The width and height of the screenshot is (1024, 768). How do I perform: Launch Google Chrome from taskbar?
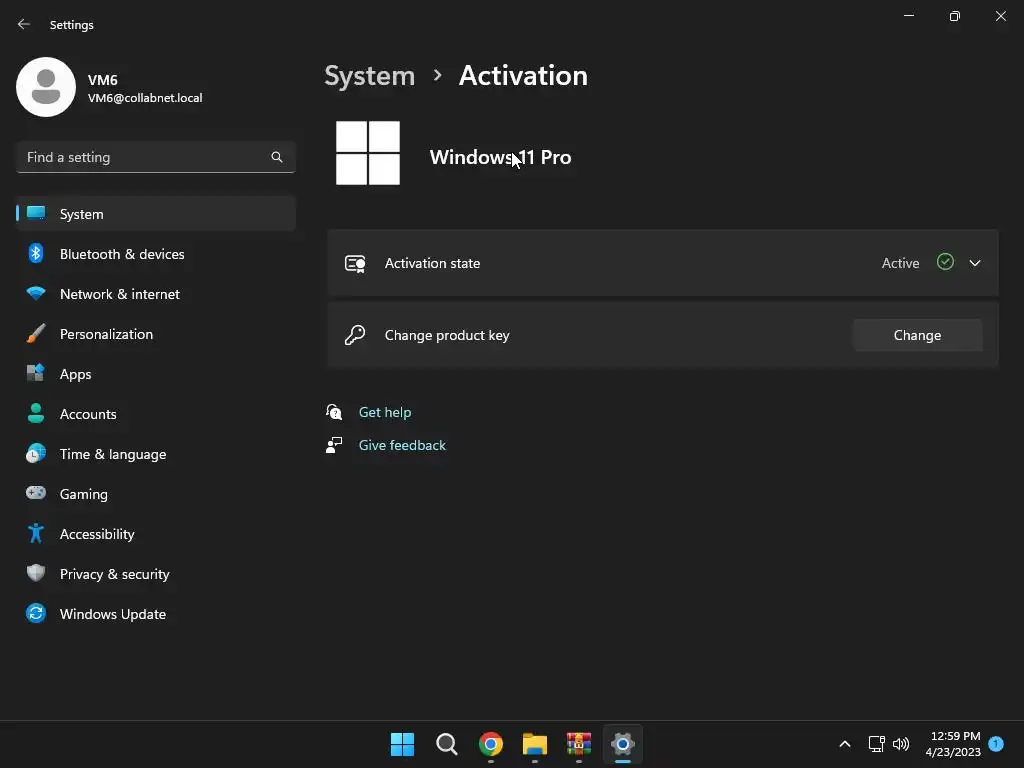490,744
